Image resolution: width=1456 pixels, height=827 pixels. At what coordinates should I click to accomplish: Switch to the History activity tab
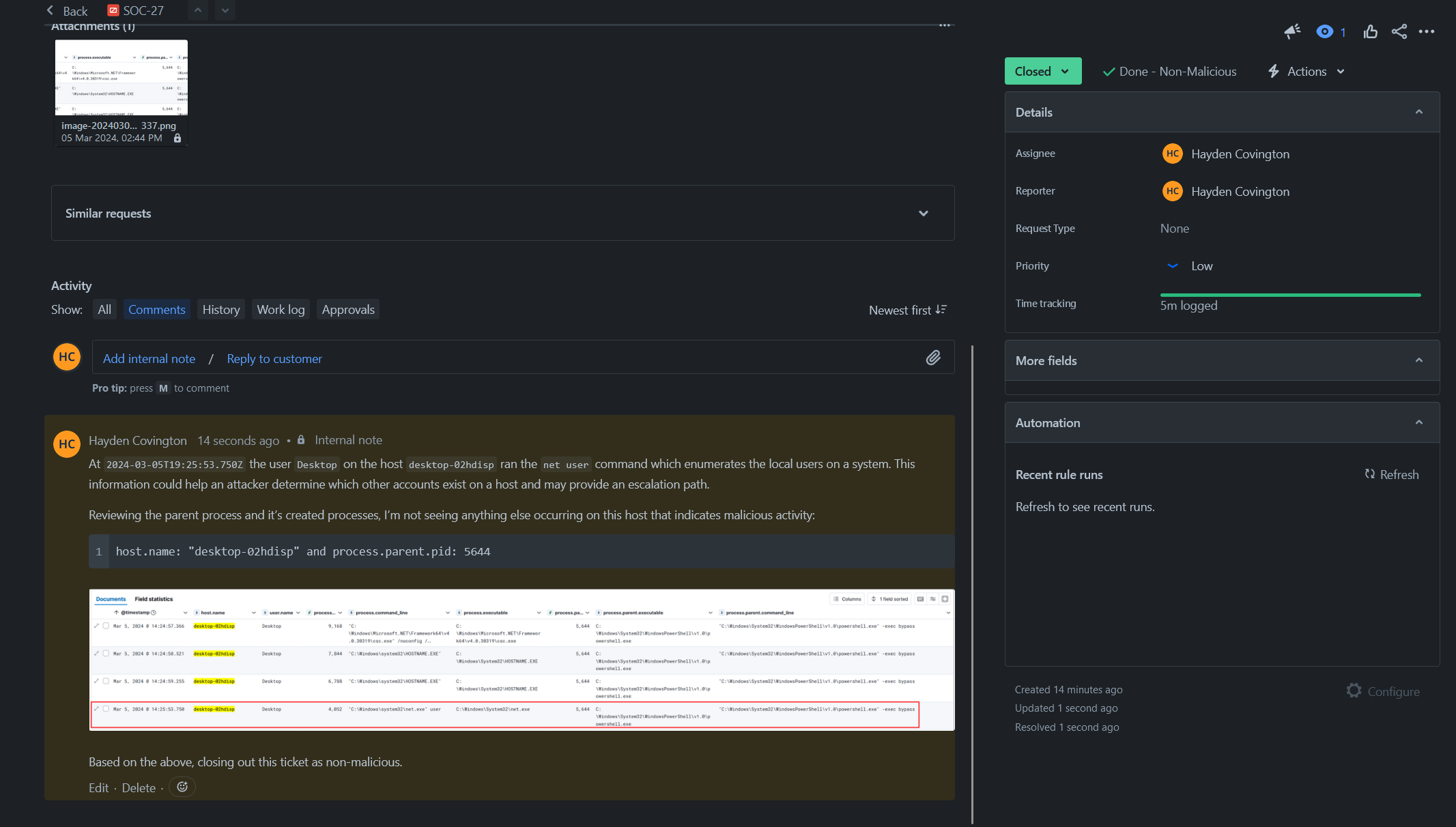[220, 309]
